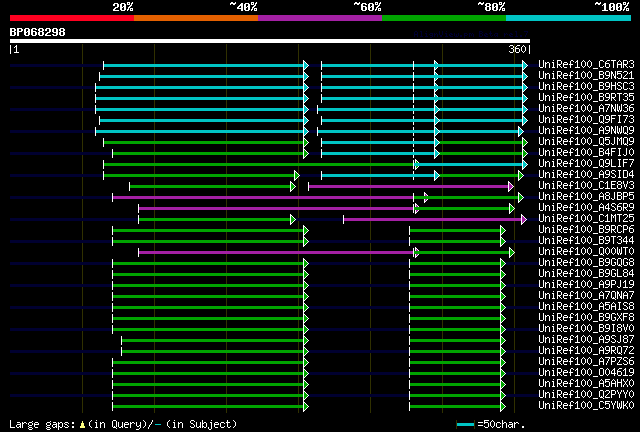The height and width of the screenshot is (432, 640).
Task: Select the UniRef100_B4FIJ0 label
Action: [x=586, y=153]
